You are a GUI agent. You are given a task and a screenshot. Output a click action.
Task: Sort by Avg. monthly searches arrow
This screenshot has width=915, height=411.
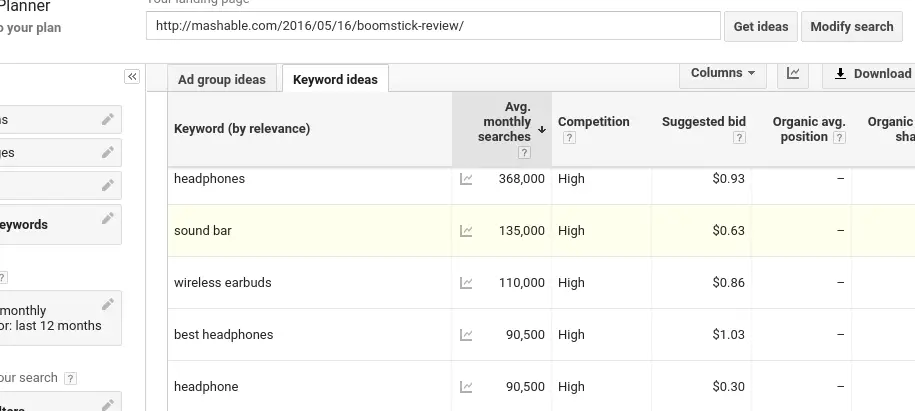[x=542, y=130]
